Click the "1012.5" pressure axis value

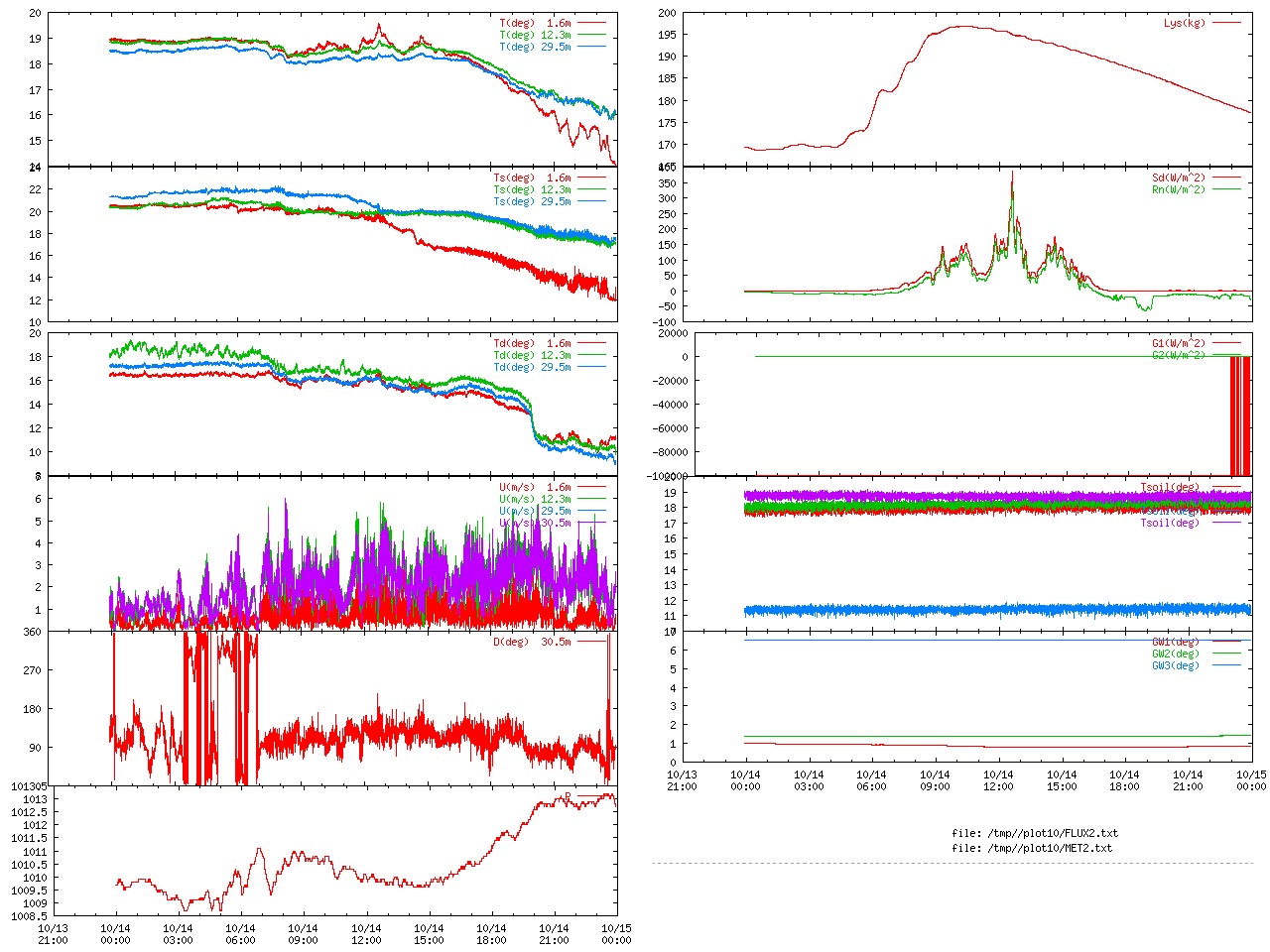[x=29, y=812]
